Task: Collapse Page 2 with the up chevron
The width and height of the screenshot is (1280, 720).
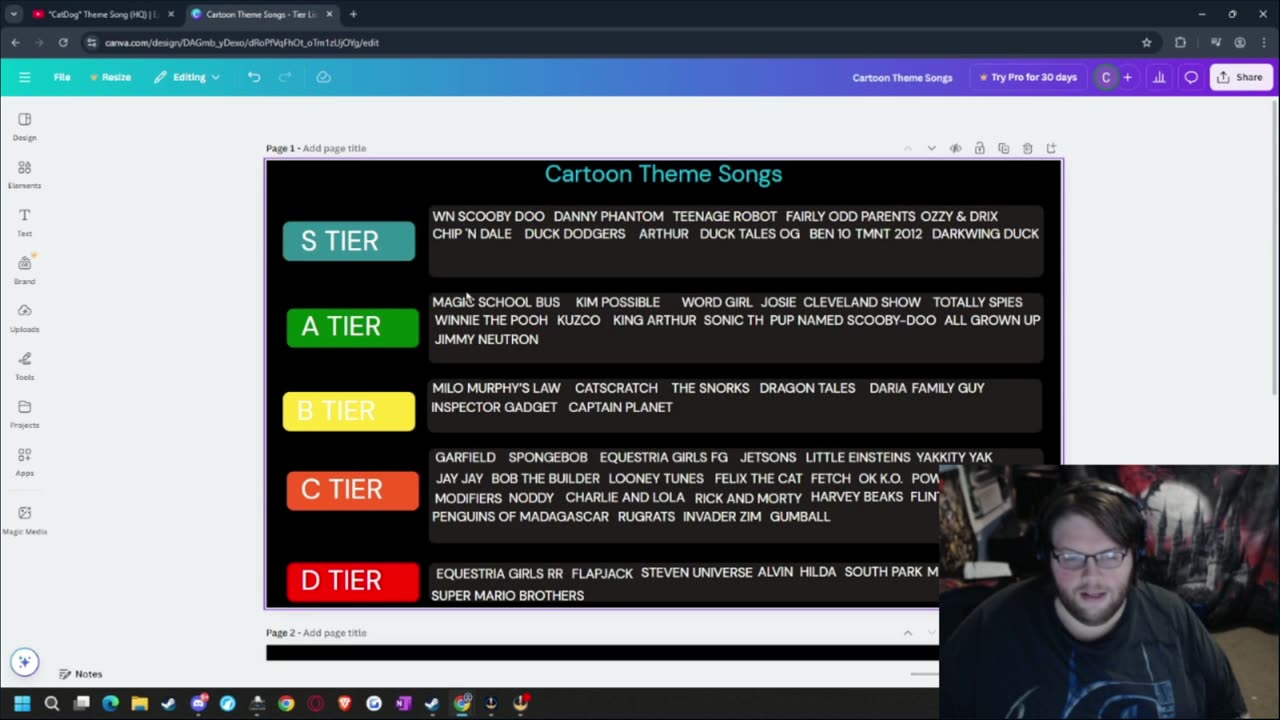Action: tap(908, 633)
